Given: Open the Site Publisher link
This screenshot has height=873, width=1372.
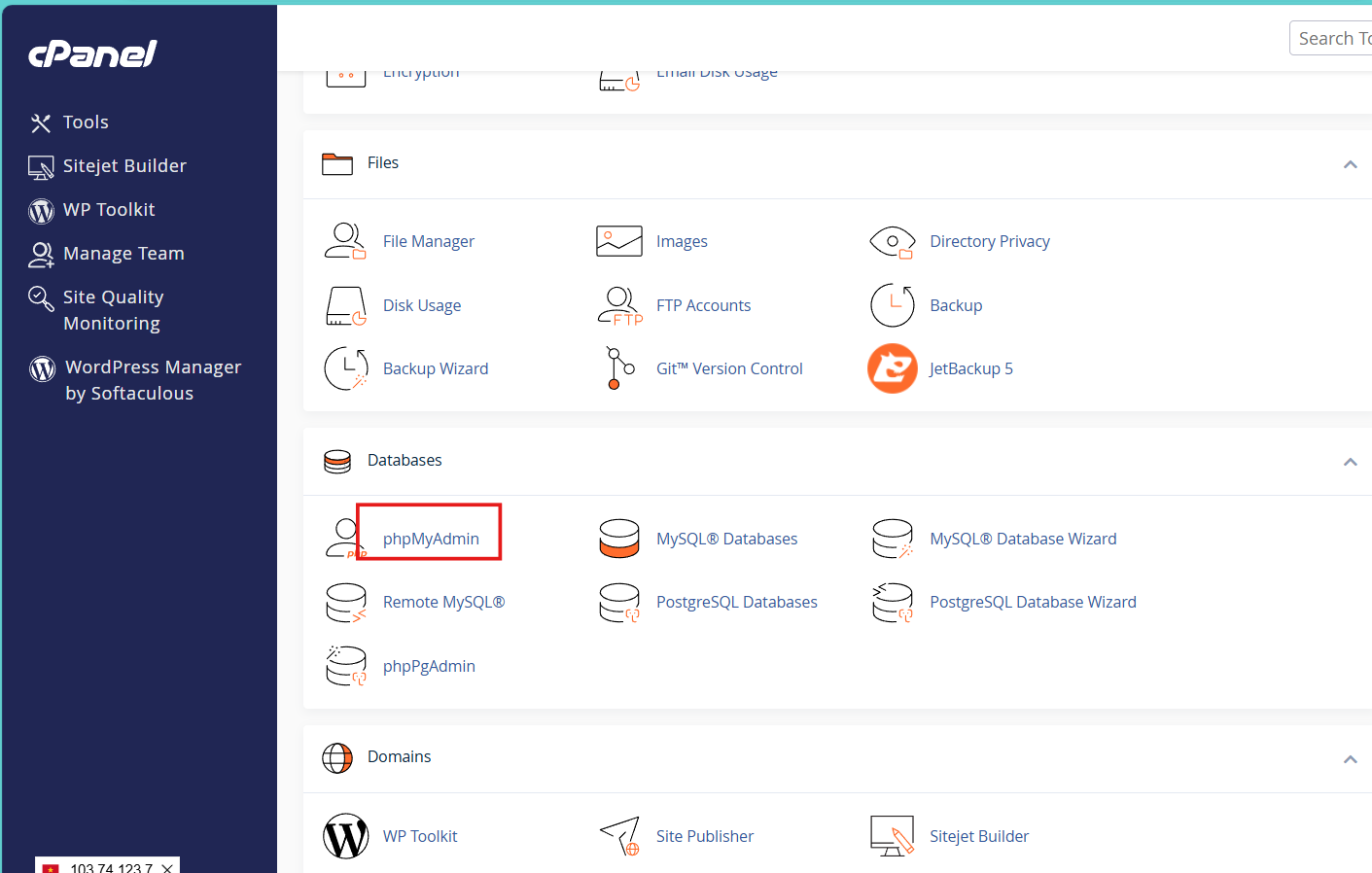Looking at the screenshot, I should pos(705,836).
